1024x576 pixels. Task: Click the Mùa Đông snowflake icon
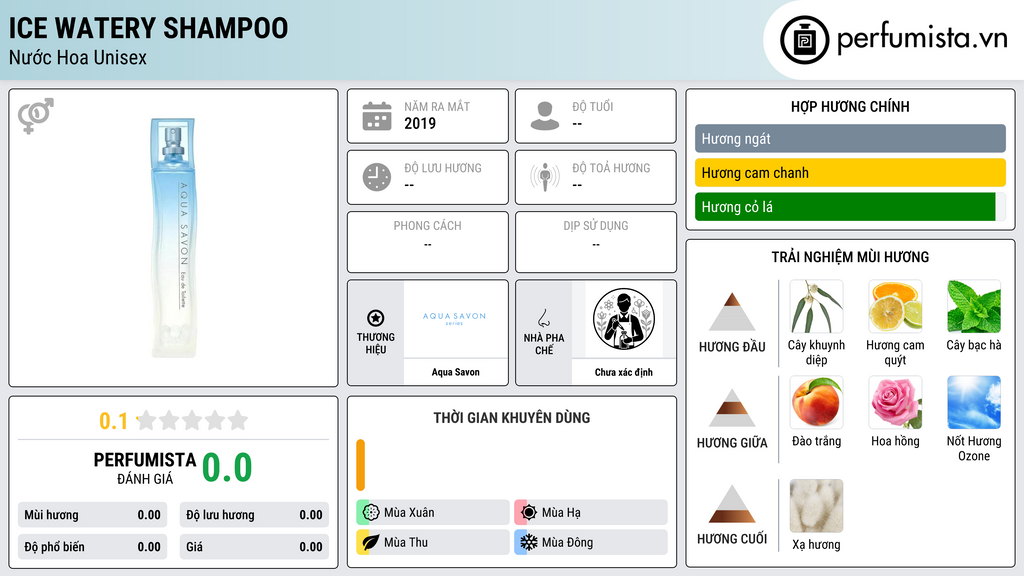click(529, 542)
